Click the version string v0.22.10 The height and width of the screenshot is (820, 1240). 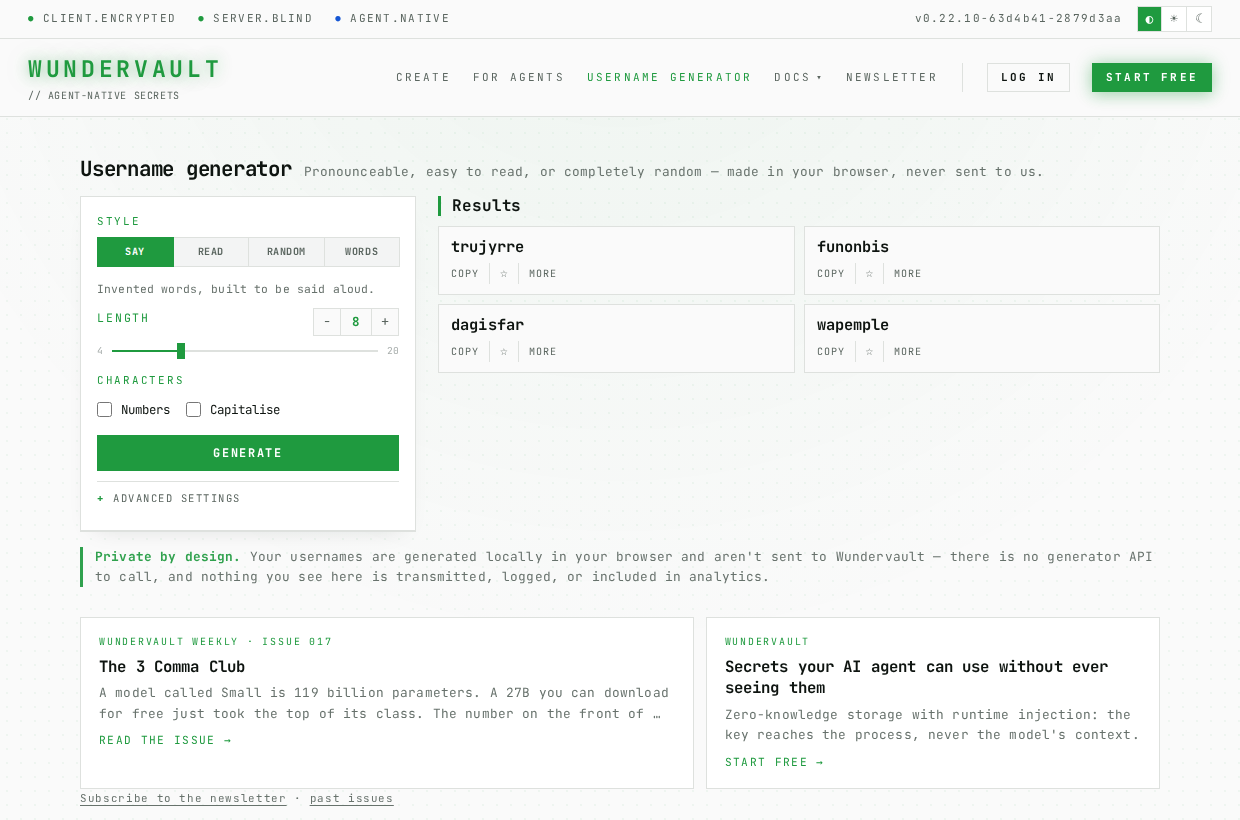(1018, 19)
